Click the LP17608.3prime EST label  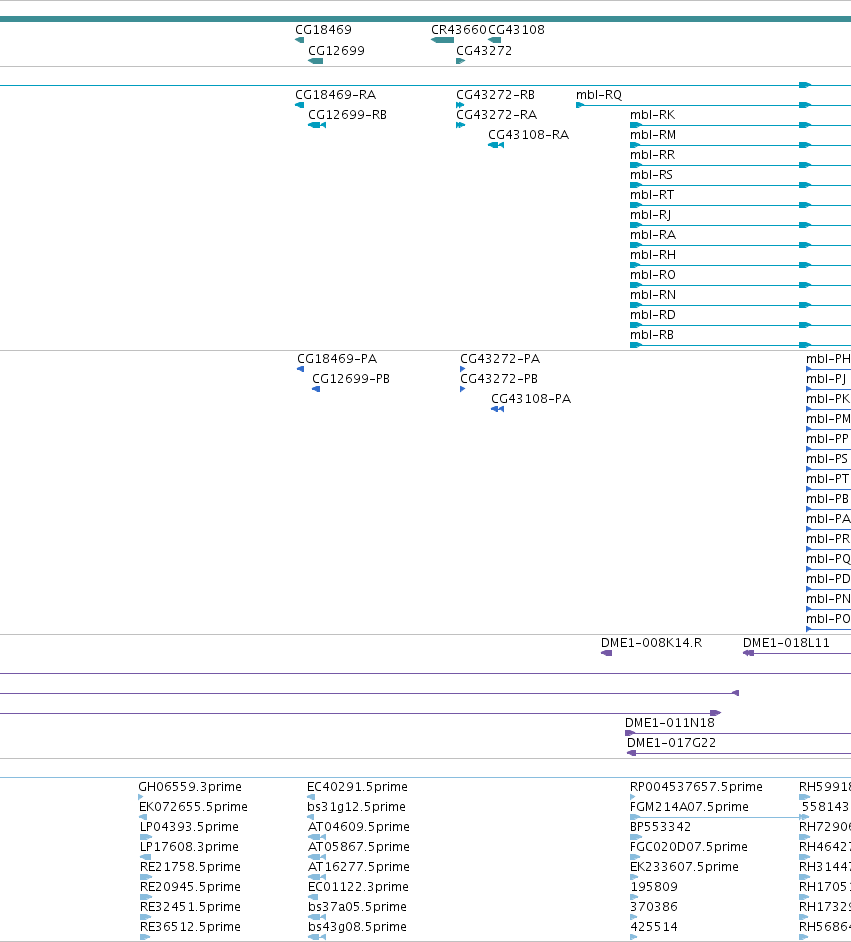[x=189, y=846]
